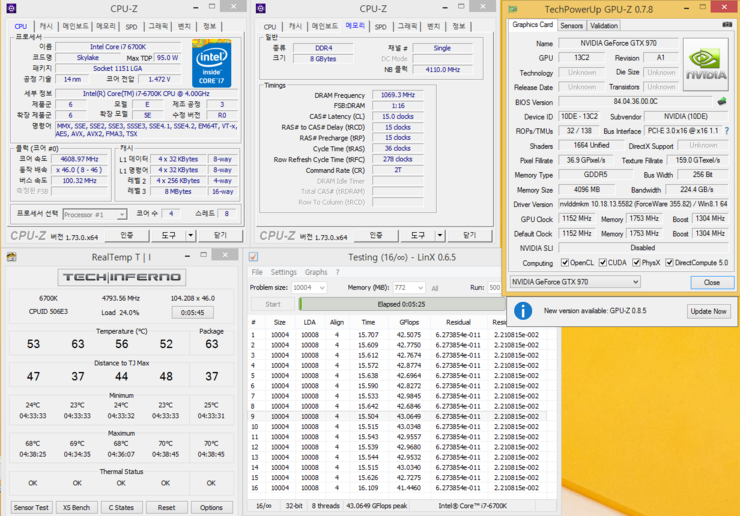Click the GPU-Z titlebar app icon

[x=513, y=9]
